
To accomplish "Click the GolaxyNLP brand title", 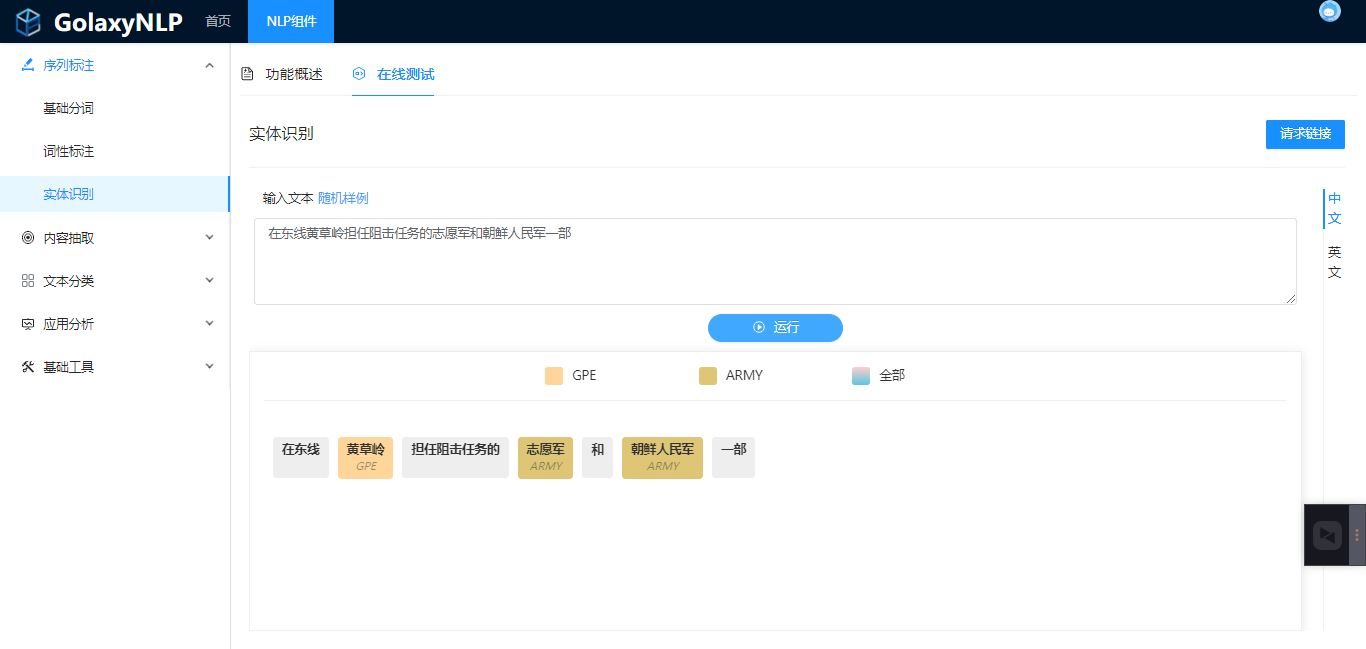I will [118, 22].
